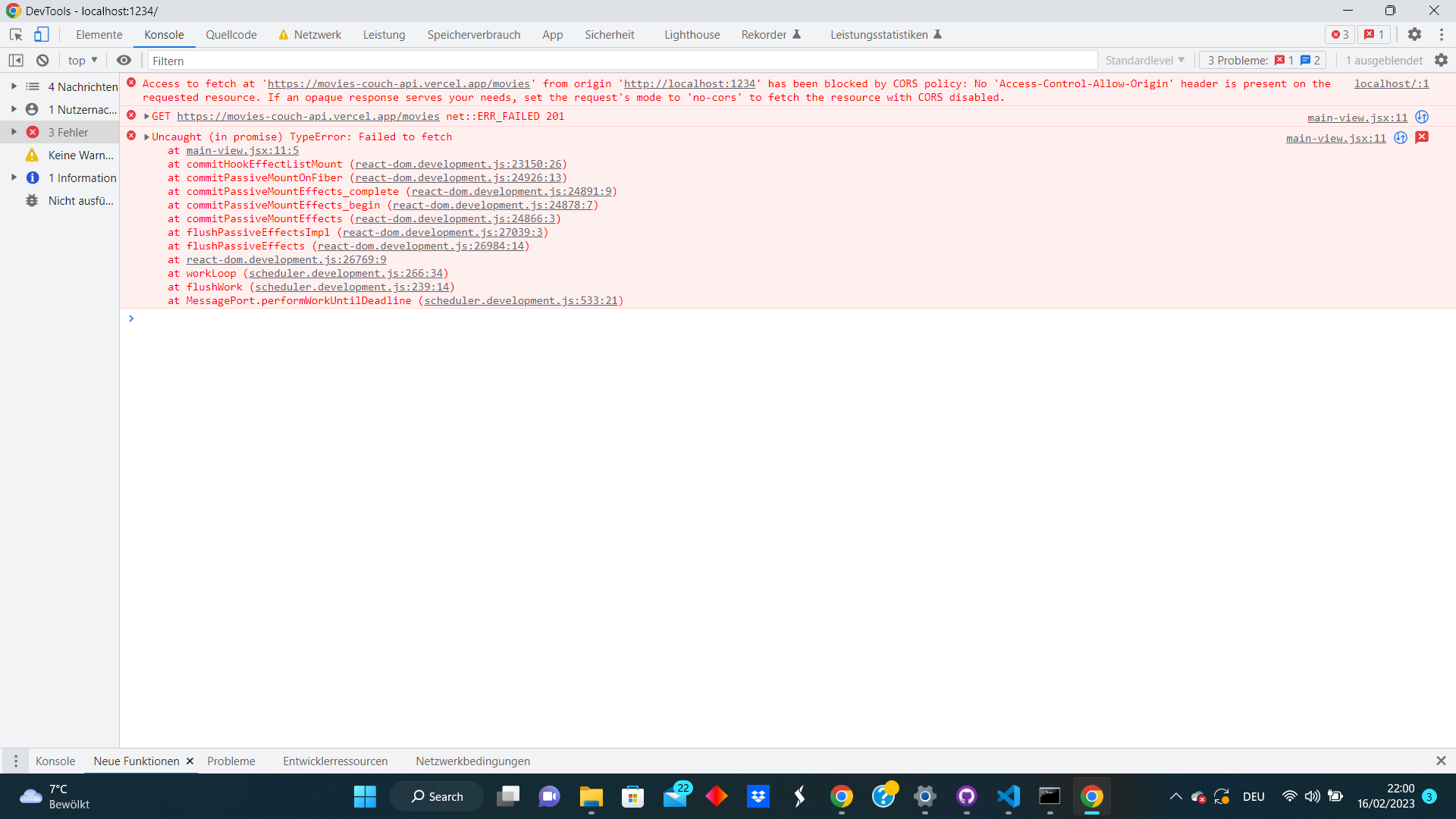1456x819 pixels.
Task: Expand the 3 Fehler group
Action: [14, 132]
